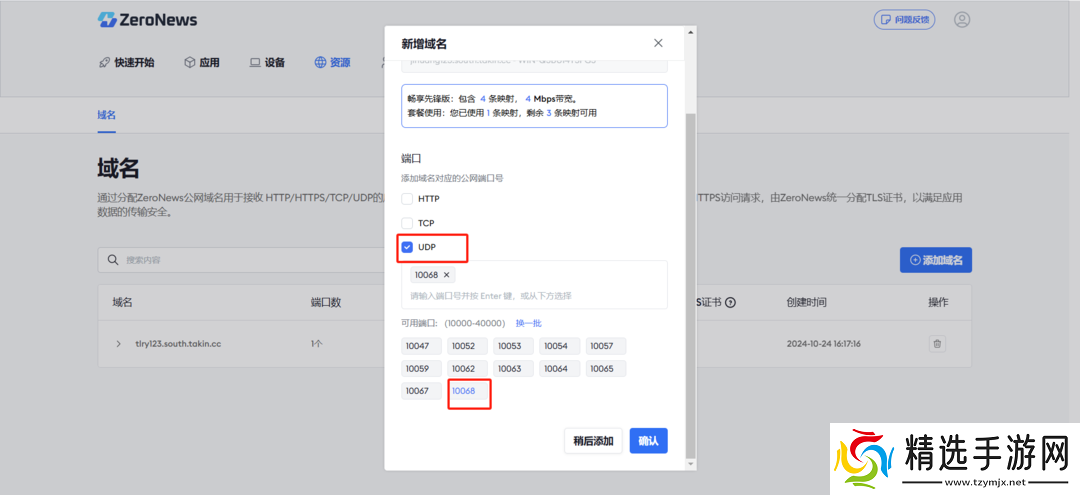Click the TLS证书 help question icon
1080x495 pixels.
tap(731, 302)
